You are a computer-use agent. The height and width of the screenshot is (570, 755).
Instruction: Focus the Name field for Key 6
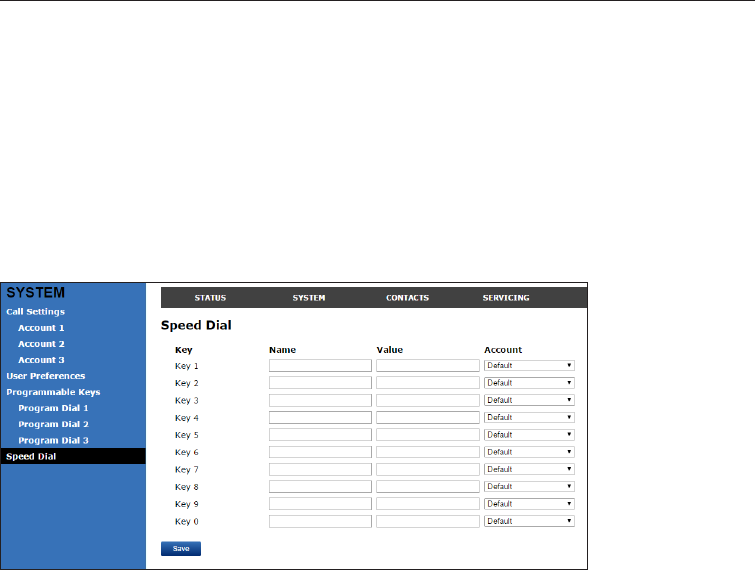[320, 452]
